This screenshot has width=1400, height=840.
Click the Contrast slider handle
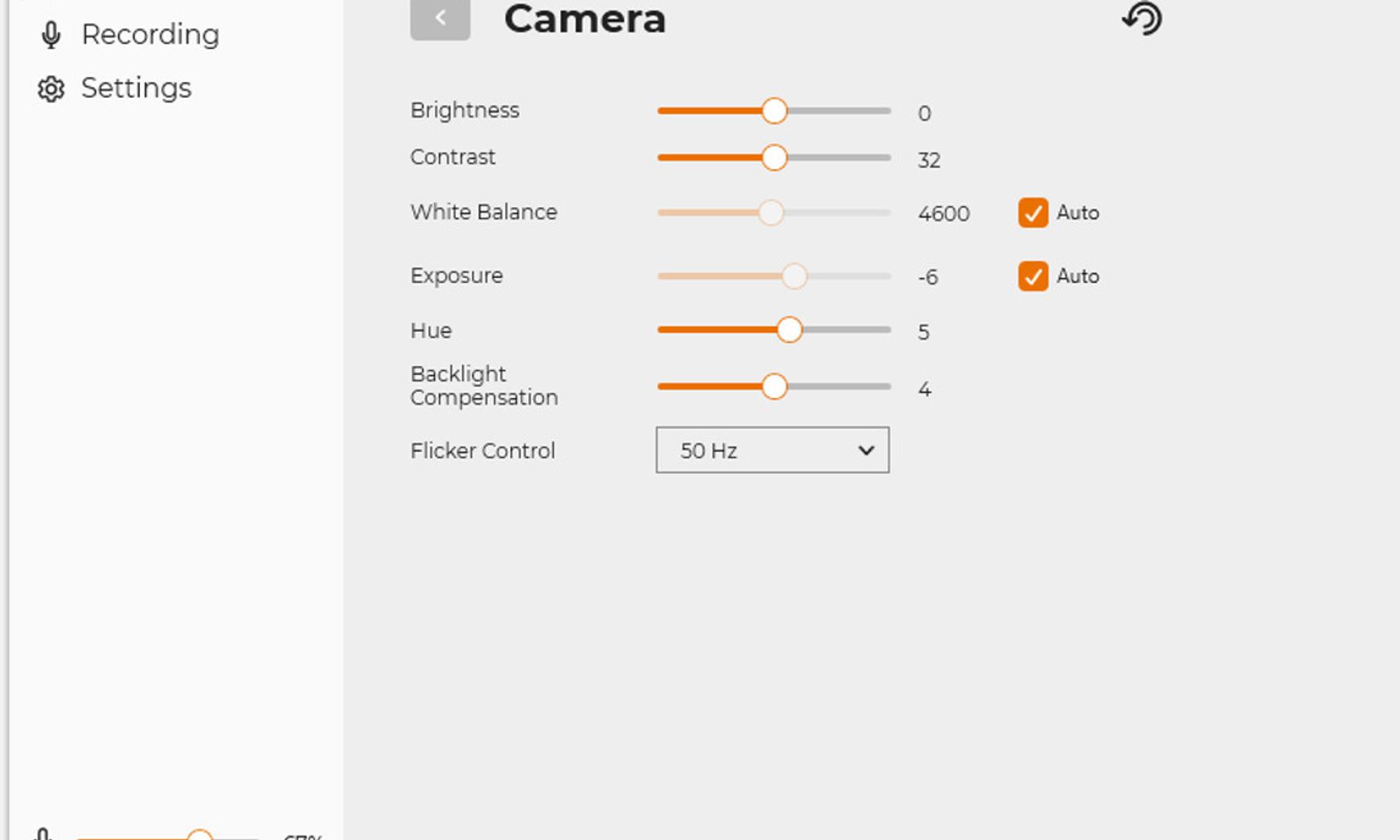coord(774,158)
